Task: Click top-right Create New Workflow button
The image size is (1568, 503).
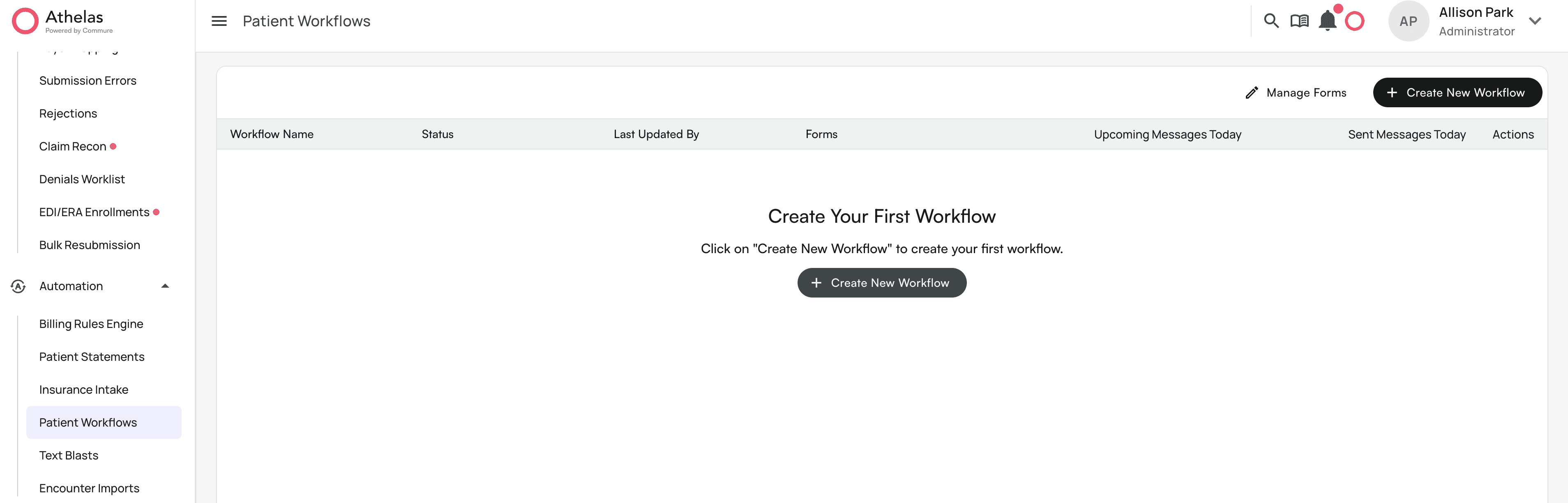Action: (x=1457, y=92)
